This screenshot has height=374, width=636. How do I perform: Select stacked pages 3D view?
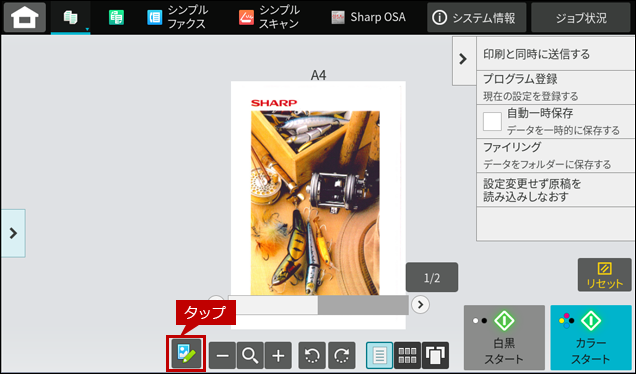click(435, 356)
